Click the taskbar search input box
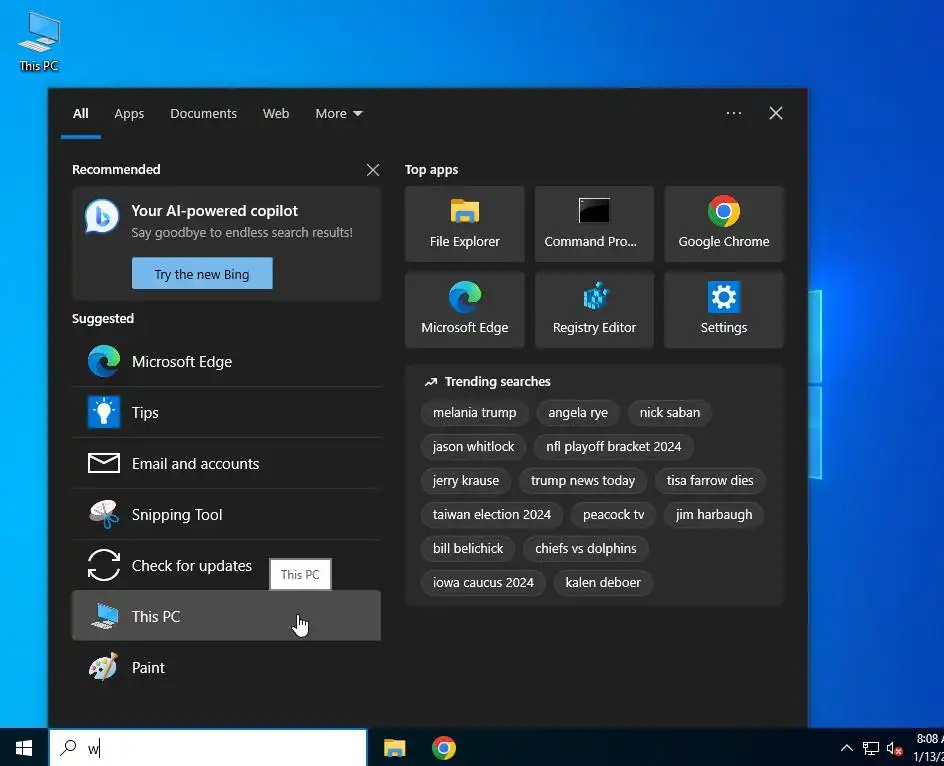This screenshot has height=766, width=944. (x=208, y=748)
